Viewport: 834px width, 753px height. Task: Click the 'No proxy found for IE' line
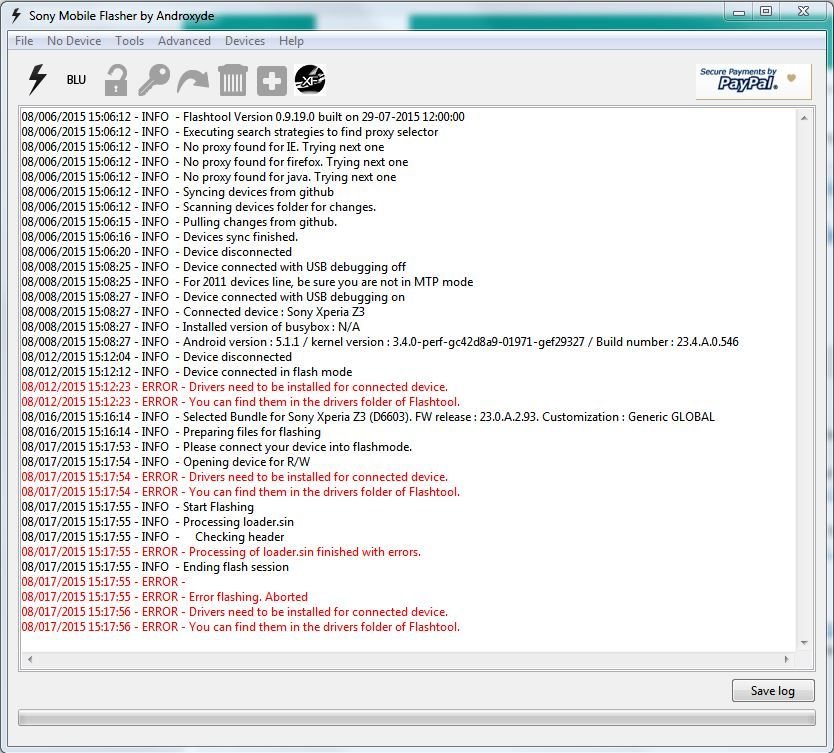[203, 146]
